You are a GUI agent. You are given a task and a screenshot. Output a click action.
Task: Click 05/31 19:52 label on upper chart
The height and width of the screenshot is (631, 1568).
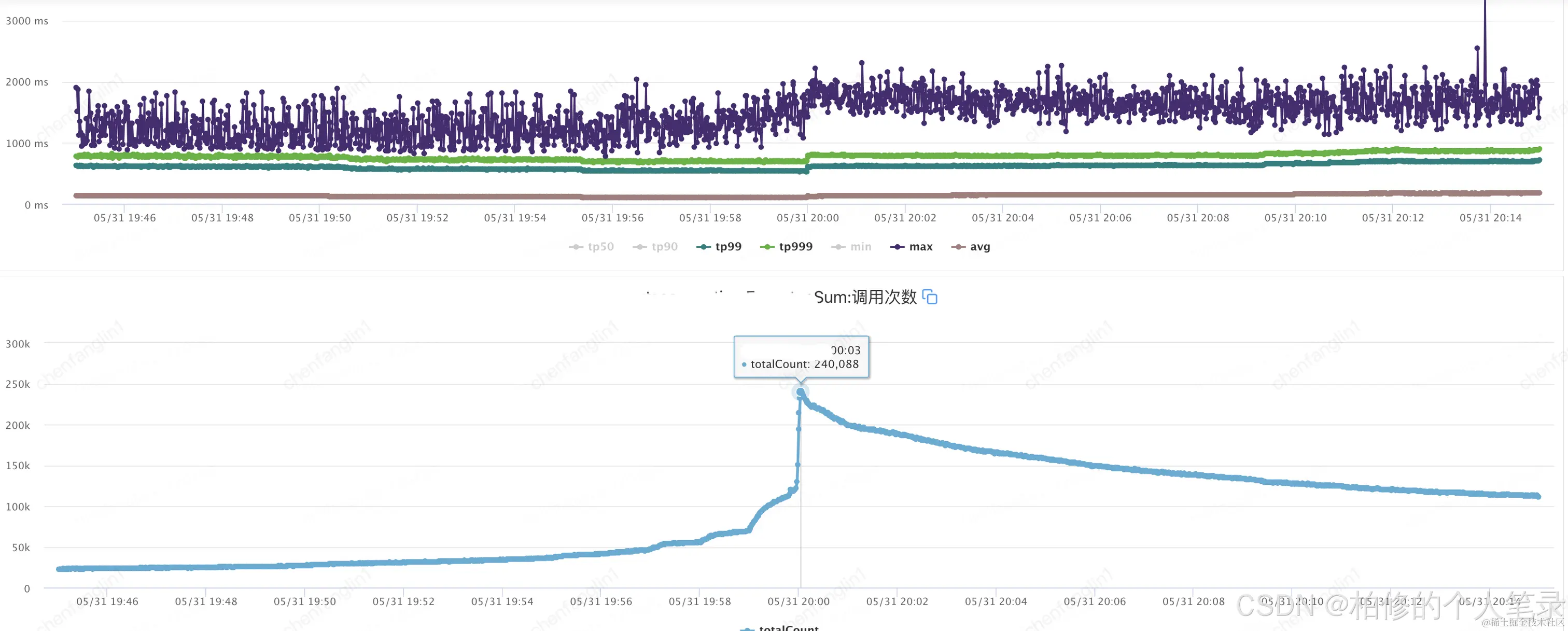click(x=417, y=218)
